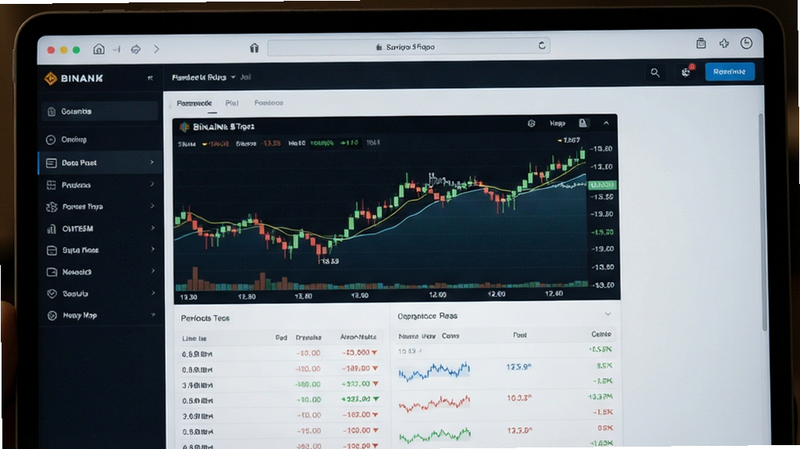Collapse the sidebar with arrows icon
Screen dimensions: 800x449
pos(150,78)
